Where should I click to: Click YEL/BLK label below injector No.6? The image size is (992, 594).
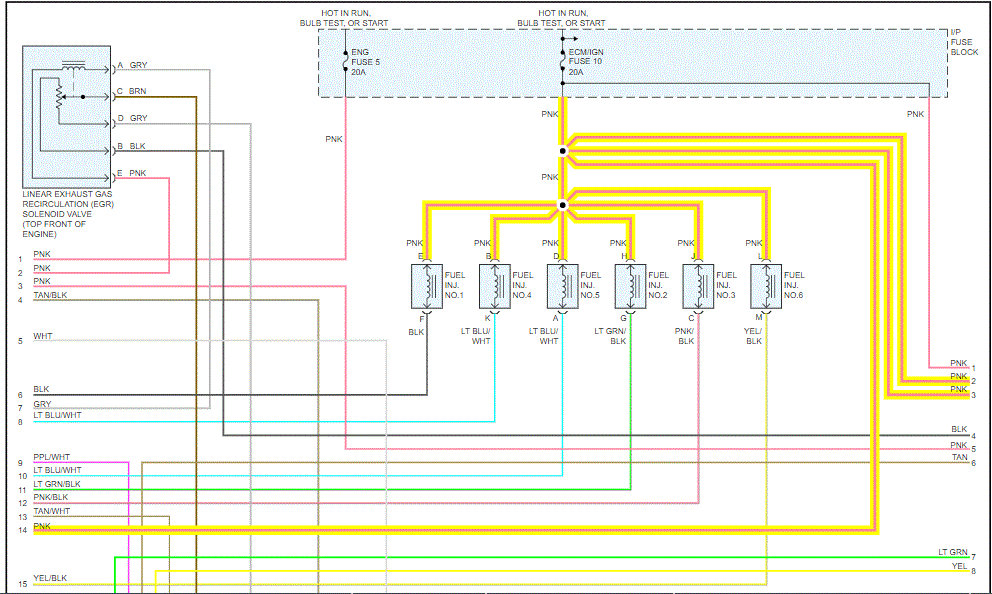[753, 336]
